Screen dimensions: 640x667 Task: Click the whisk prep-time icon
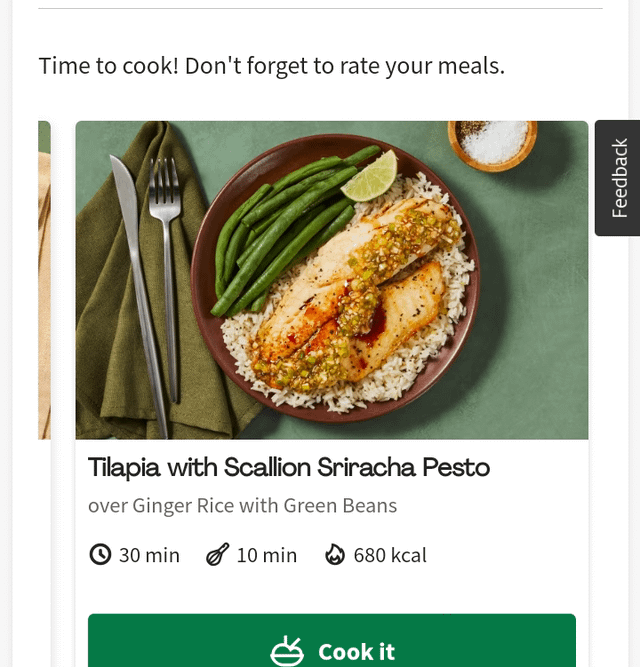[217, 555]
